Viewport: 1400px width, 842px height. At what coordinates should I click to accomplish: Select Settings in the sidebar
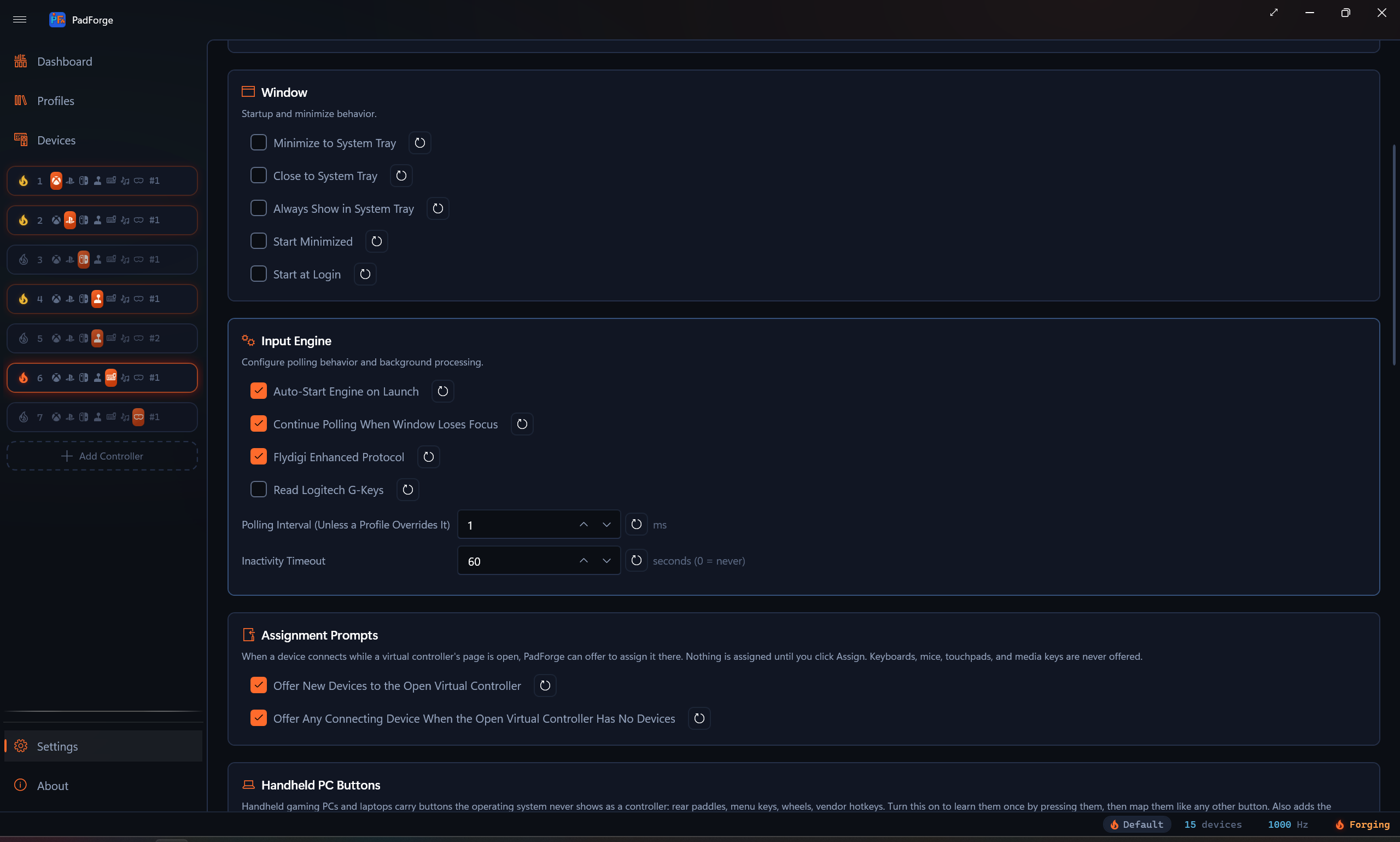(103, 747)
